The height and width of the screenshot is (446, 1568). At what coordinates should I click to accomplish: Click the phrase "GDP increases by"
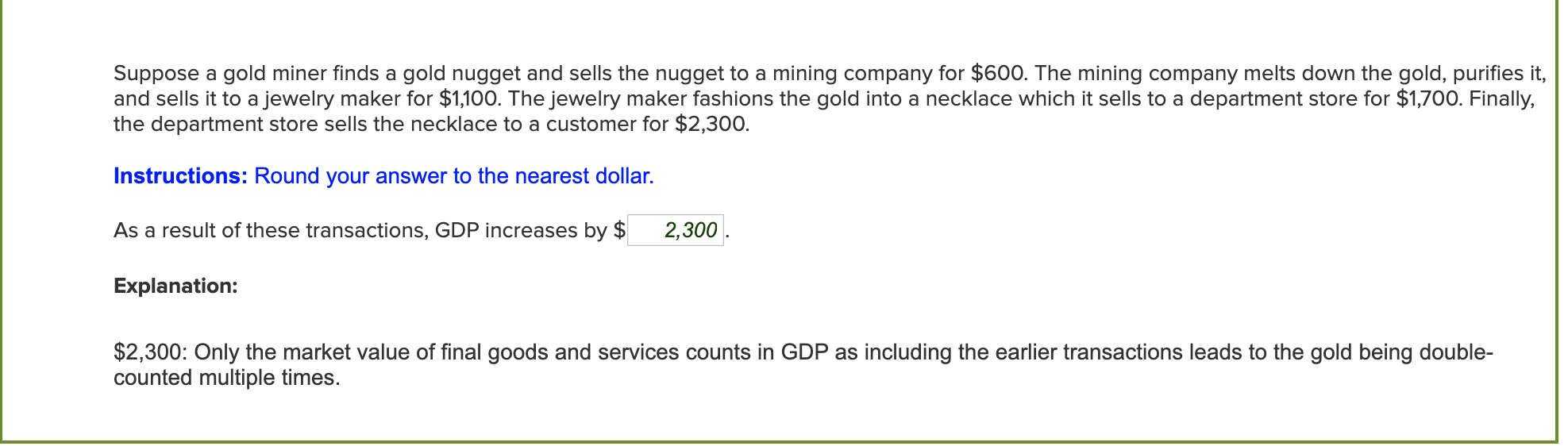click(521, 231)
